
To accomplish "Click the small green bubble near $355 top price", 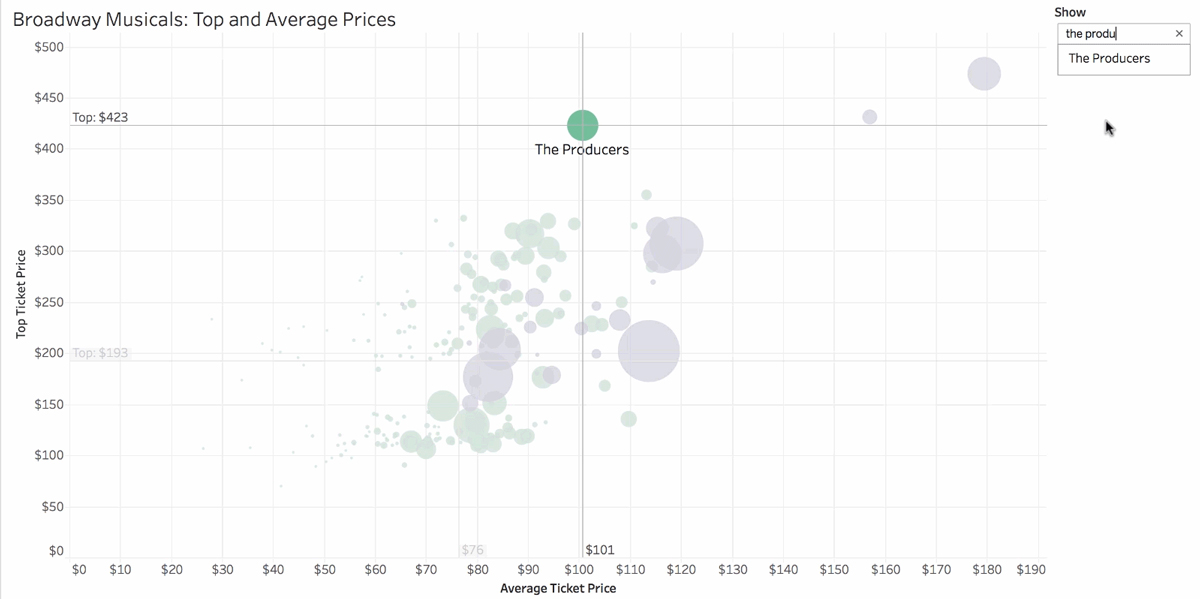I will point(646,195).
